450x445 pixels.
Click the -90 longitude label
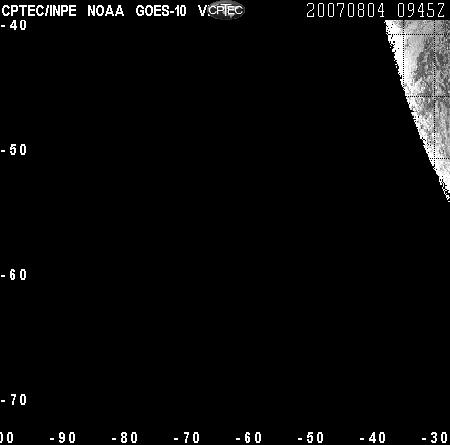point(63,438)
